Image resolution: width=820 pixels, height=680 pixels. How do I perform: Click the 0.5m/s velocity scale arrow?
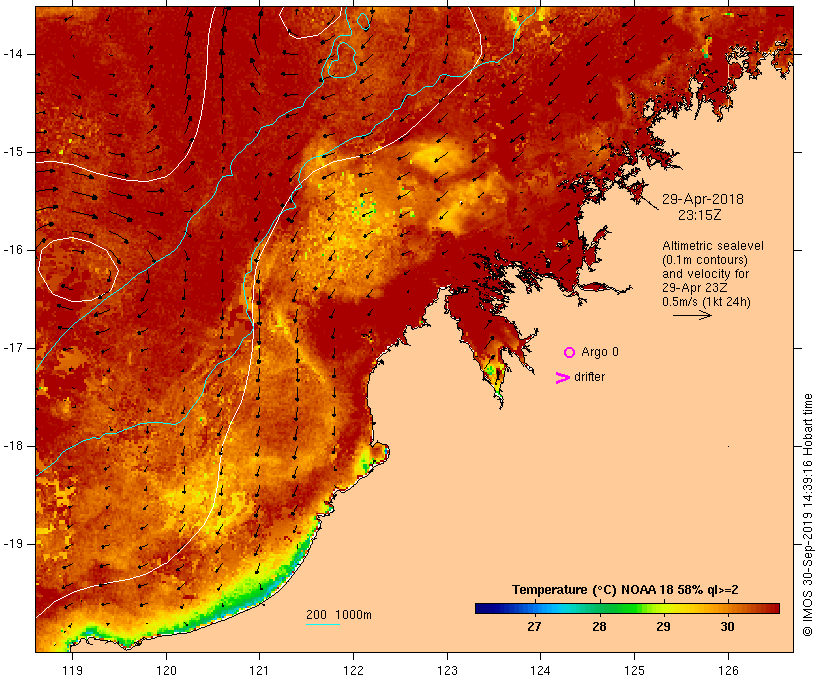[692, 315]
